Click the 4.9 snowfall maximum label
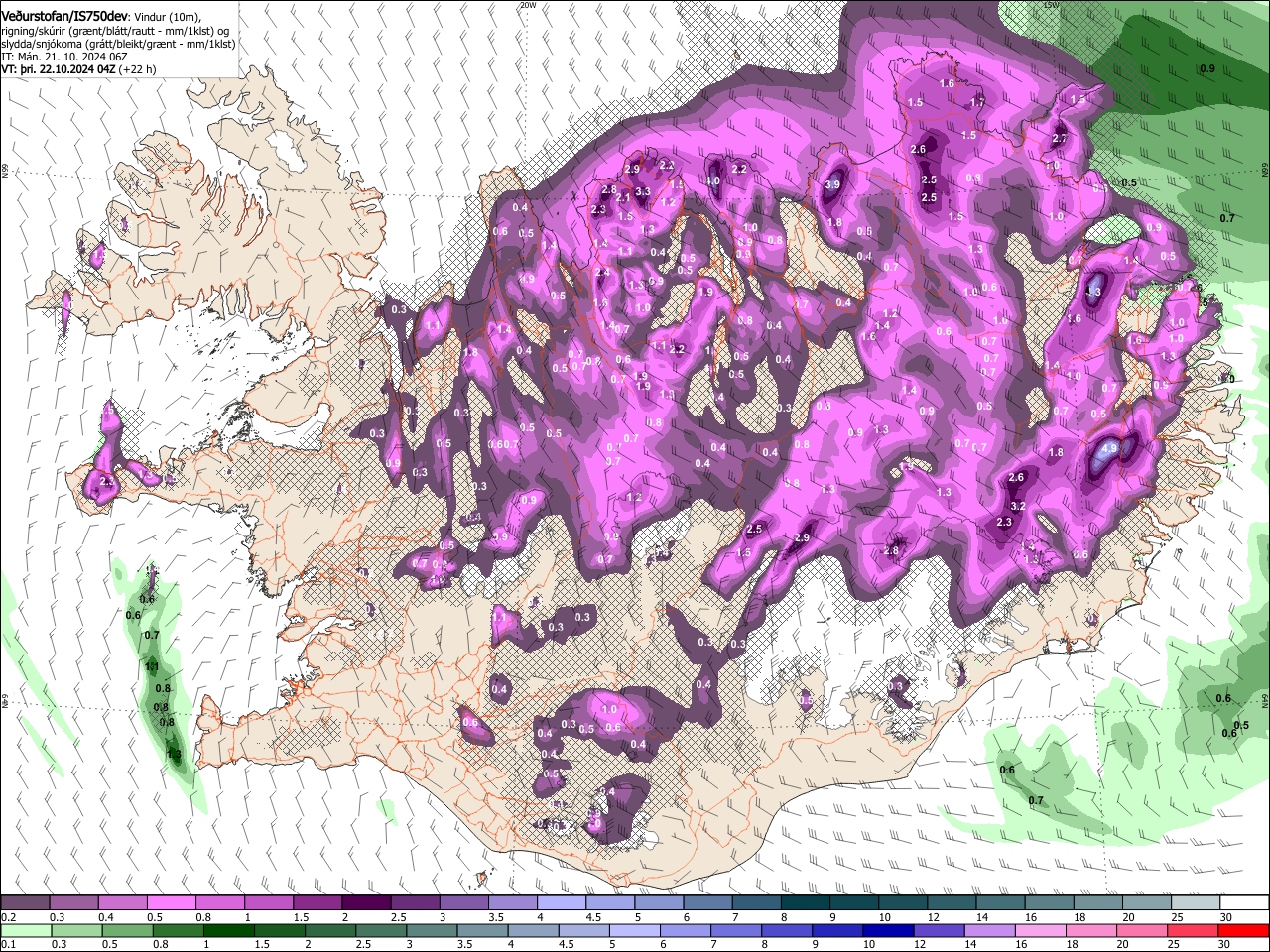The image size is (1270, 952). pos(1110,448)
